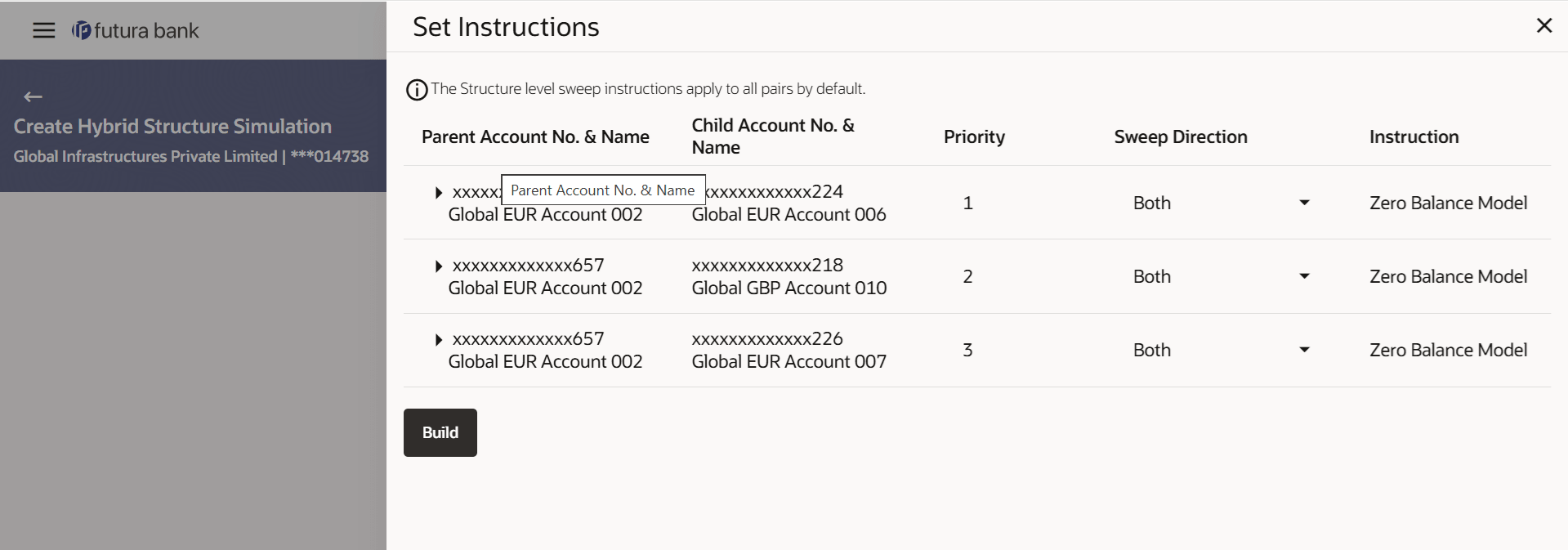Close the Set Instructions panel

[x=1543, y=26]
